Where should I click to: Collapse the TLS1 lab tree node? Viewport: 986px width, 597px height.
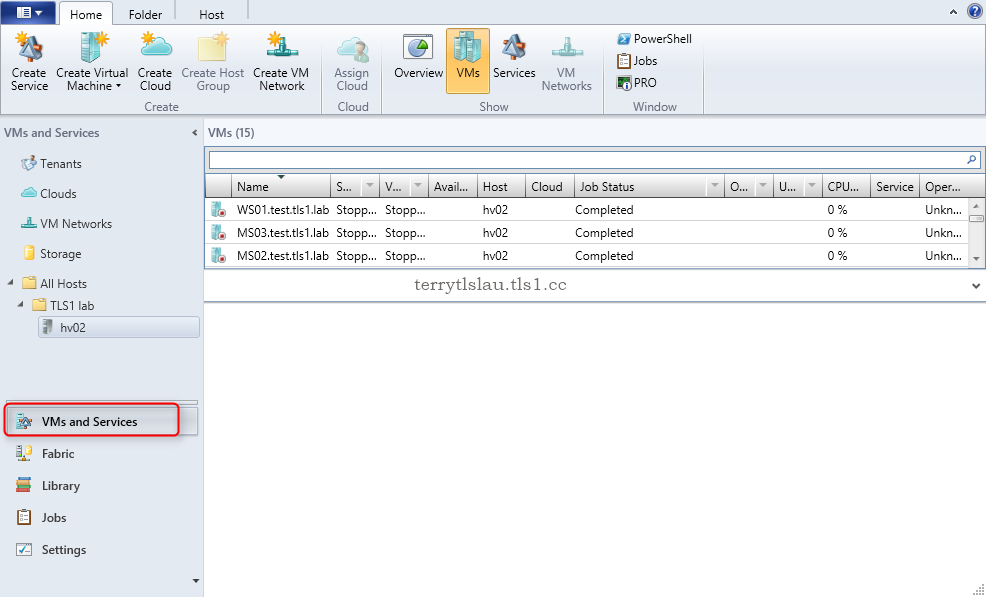pyautogui.click(x=21, y=304)
